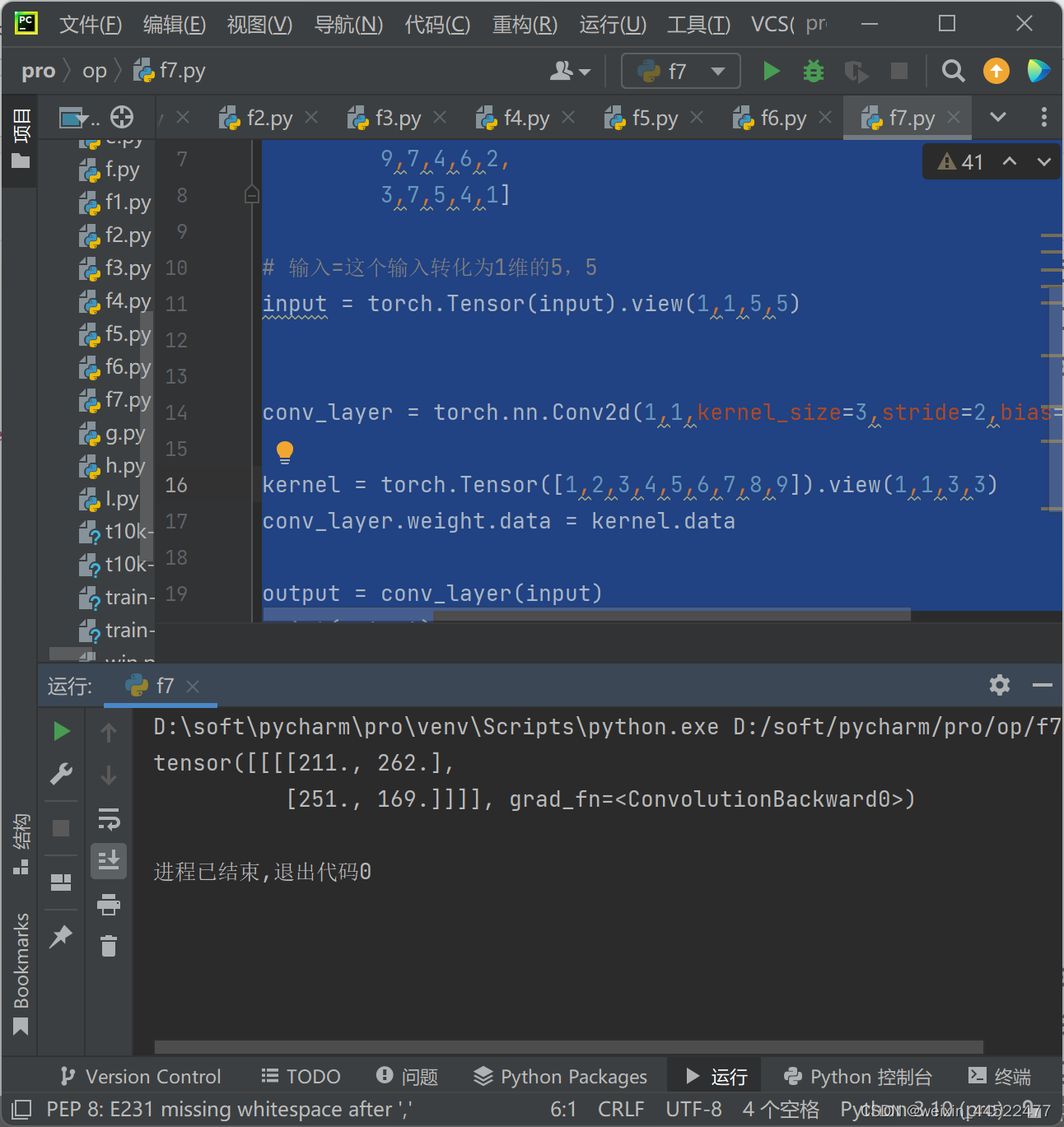This screenshot has width=1064, height=1127.
Task: Open project view selector dropdown
Action: [79, 119]
